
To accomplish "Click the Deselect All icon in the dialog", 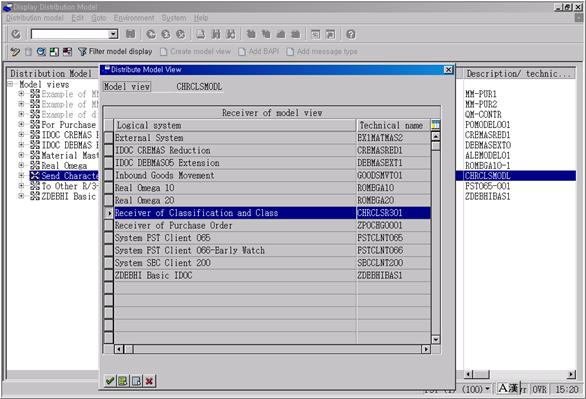I will pos(136,381).
